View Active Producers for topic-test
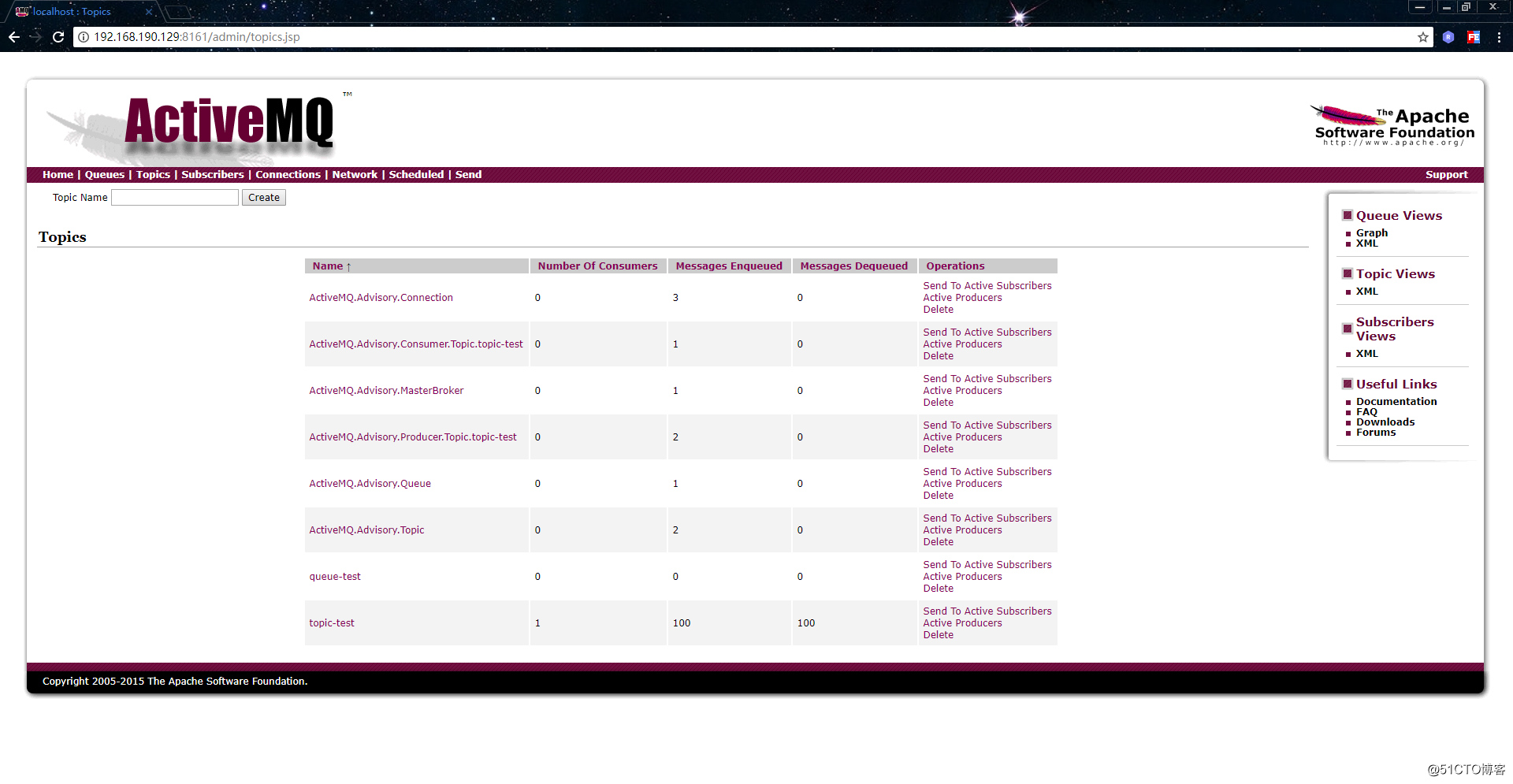 [962, 623]
